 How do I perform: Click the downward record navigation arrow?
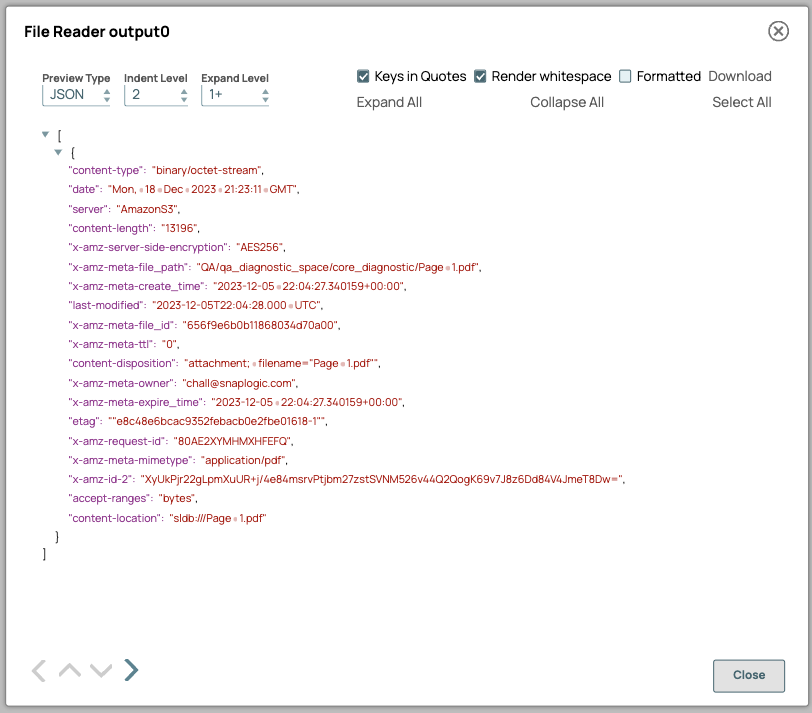pyautogui.click(x=100, y=670)
